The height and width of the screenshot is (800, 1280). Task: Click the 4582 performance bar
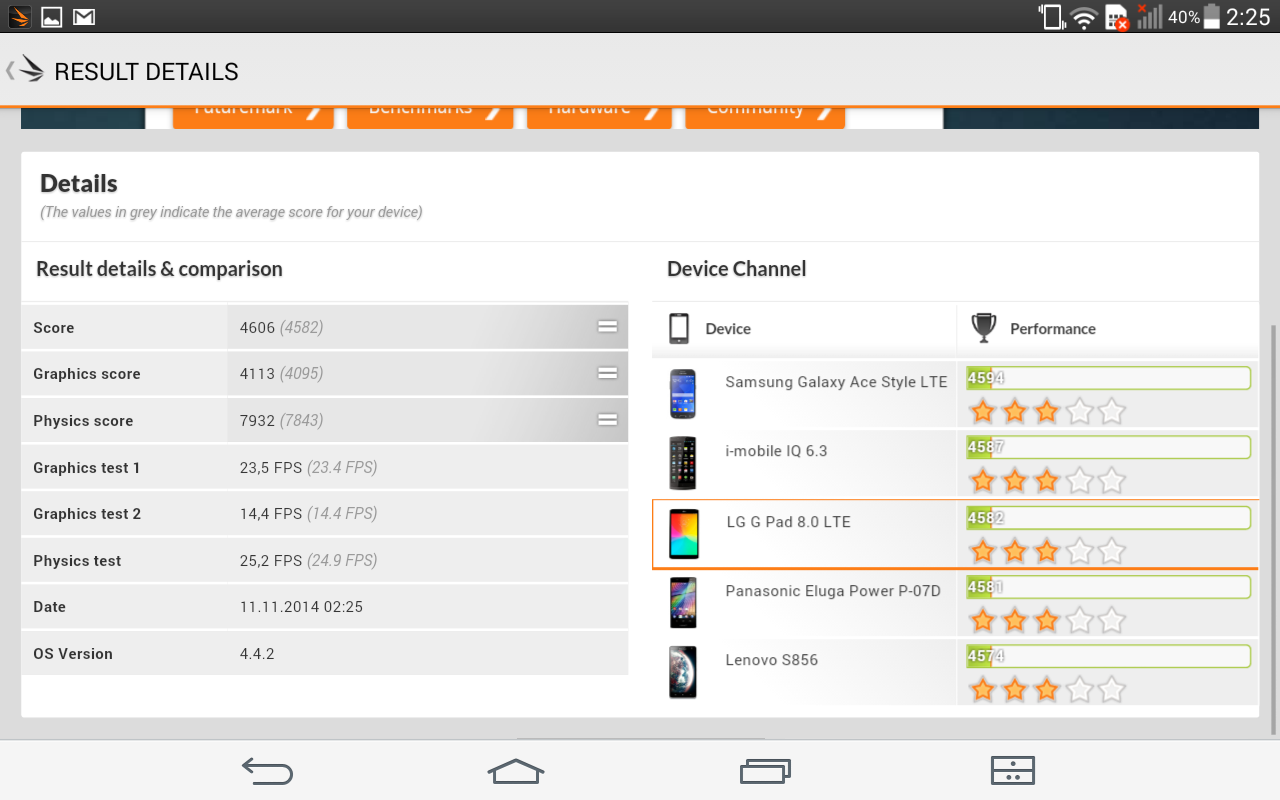1108,517
